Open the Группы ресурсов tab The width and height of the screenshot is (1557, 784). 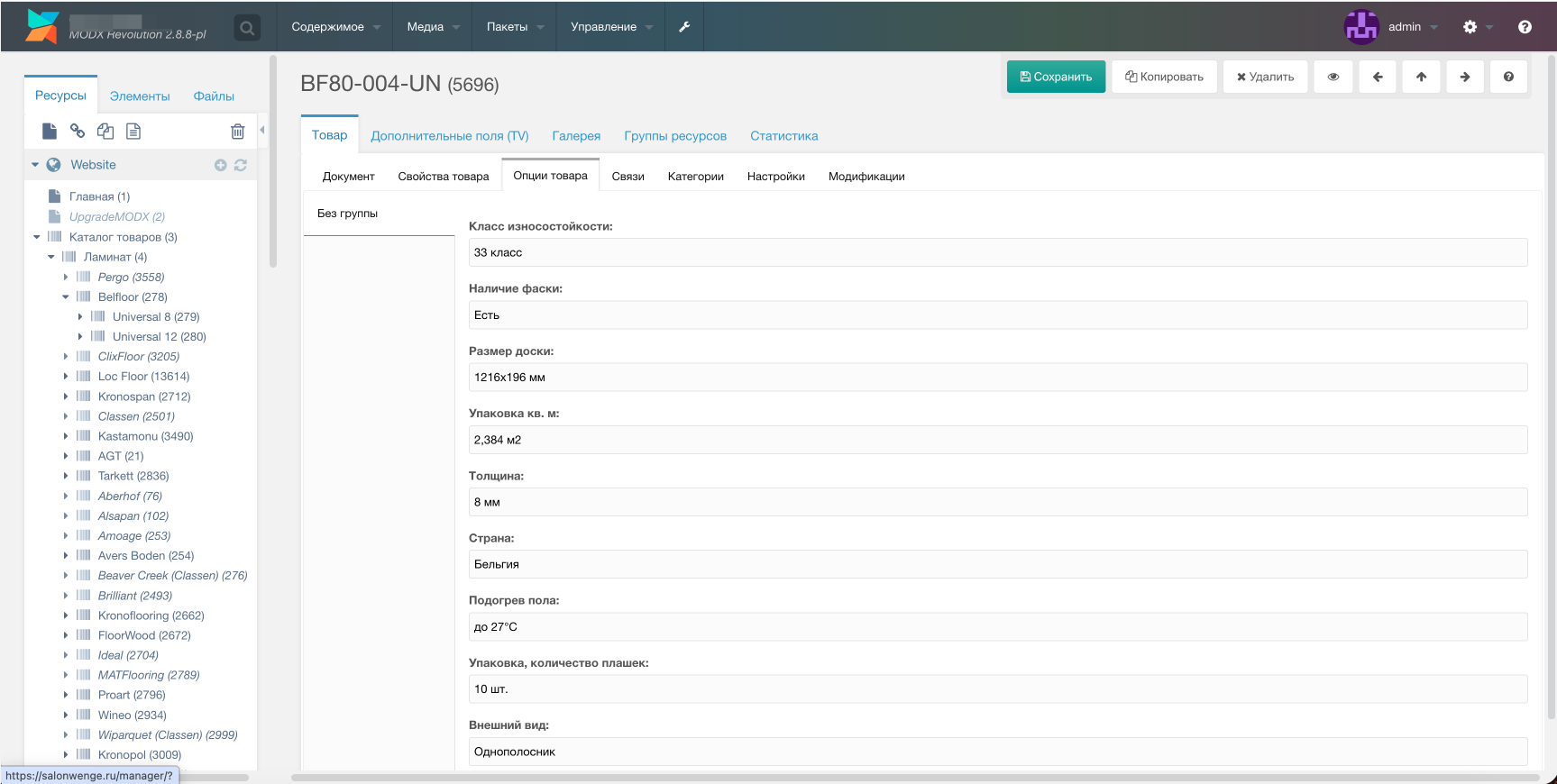click(x=675, y=136)
